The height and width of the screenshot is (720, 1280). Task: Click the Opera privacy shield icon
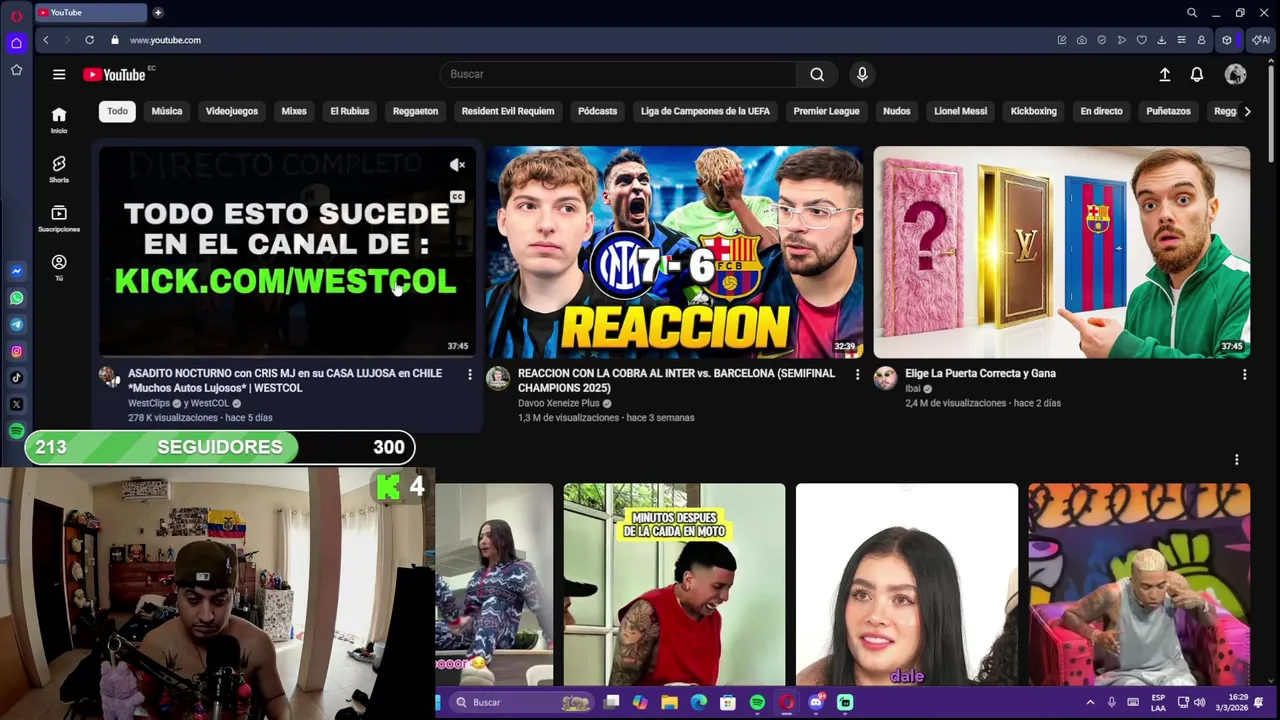click(x=1102, y=40)
